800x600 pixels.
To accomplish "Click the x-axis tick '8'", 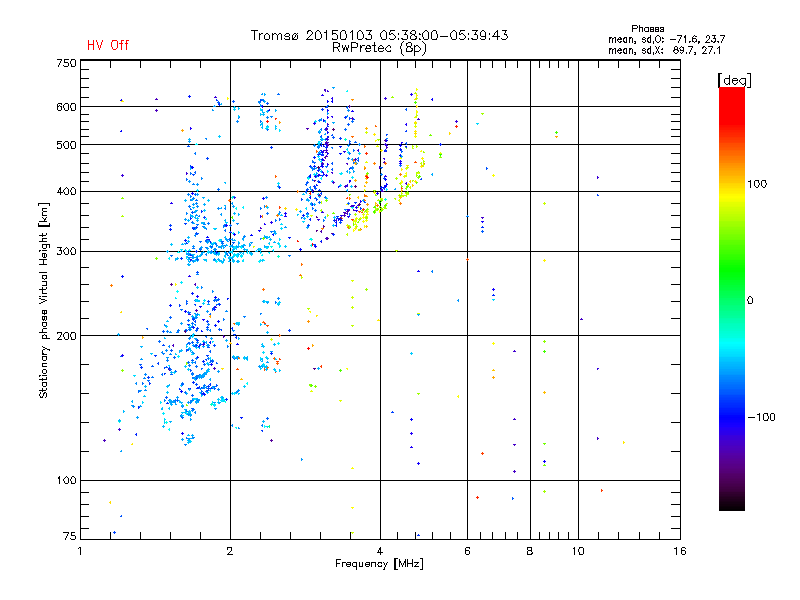I will [x=530, y=551].
